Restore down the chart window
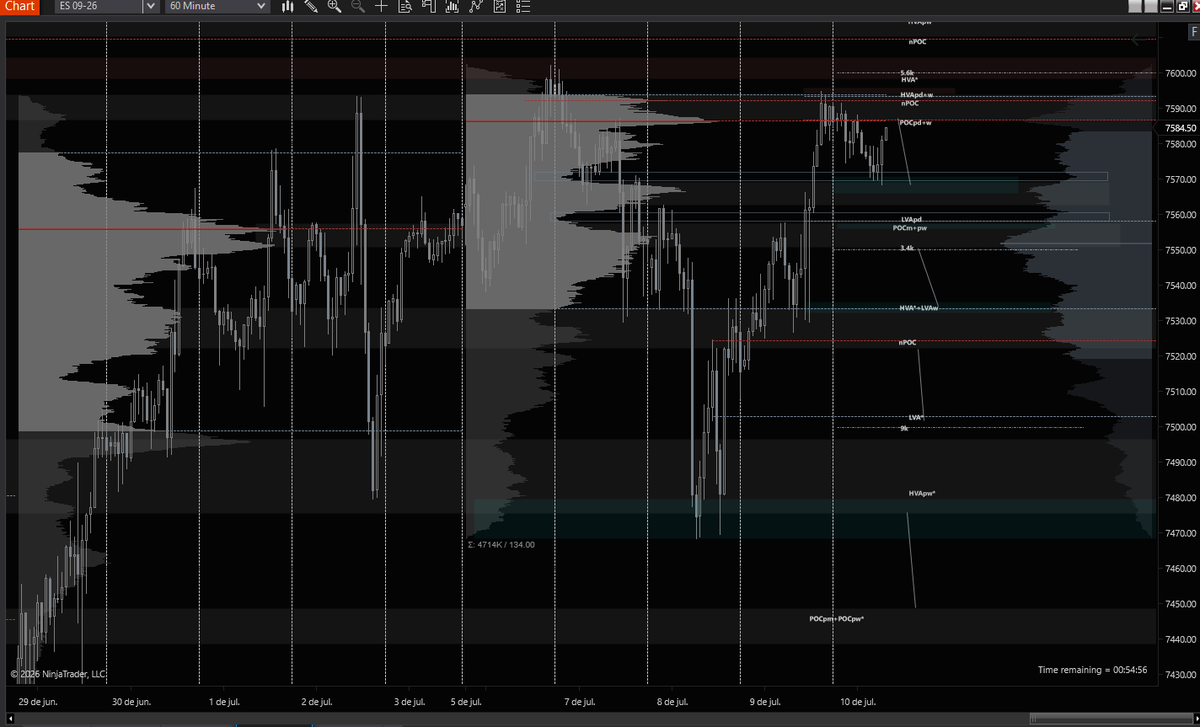The width and height of the screenshot is (1200, 727). tap(1183, 6)
